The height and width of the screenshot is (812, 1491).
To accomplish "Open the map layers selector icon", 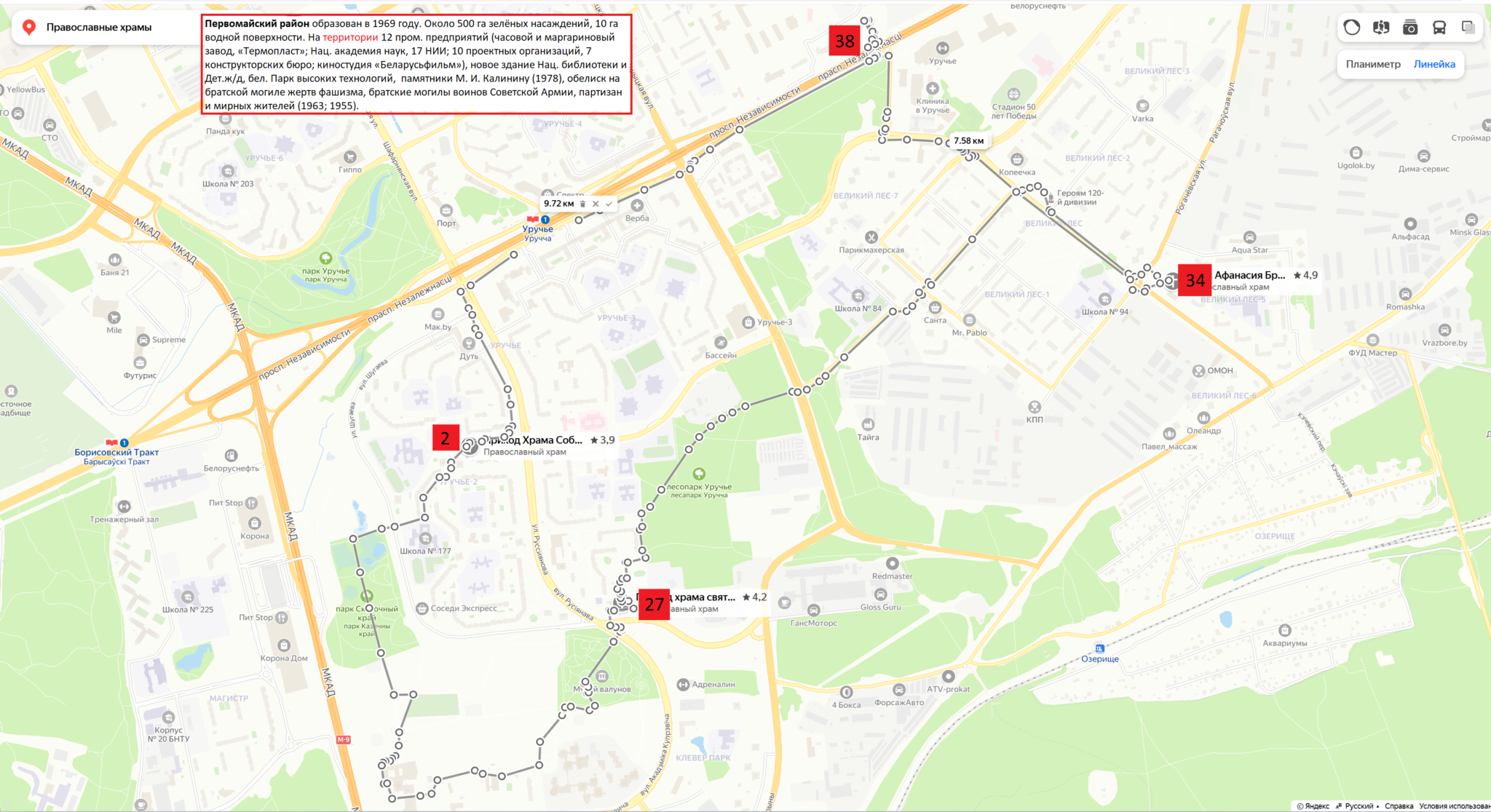I will [1468, 28].
